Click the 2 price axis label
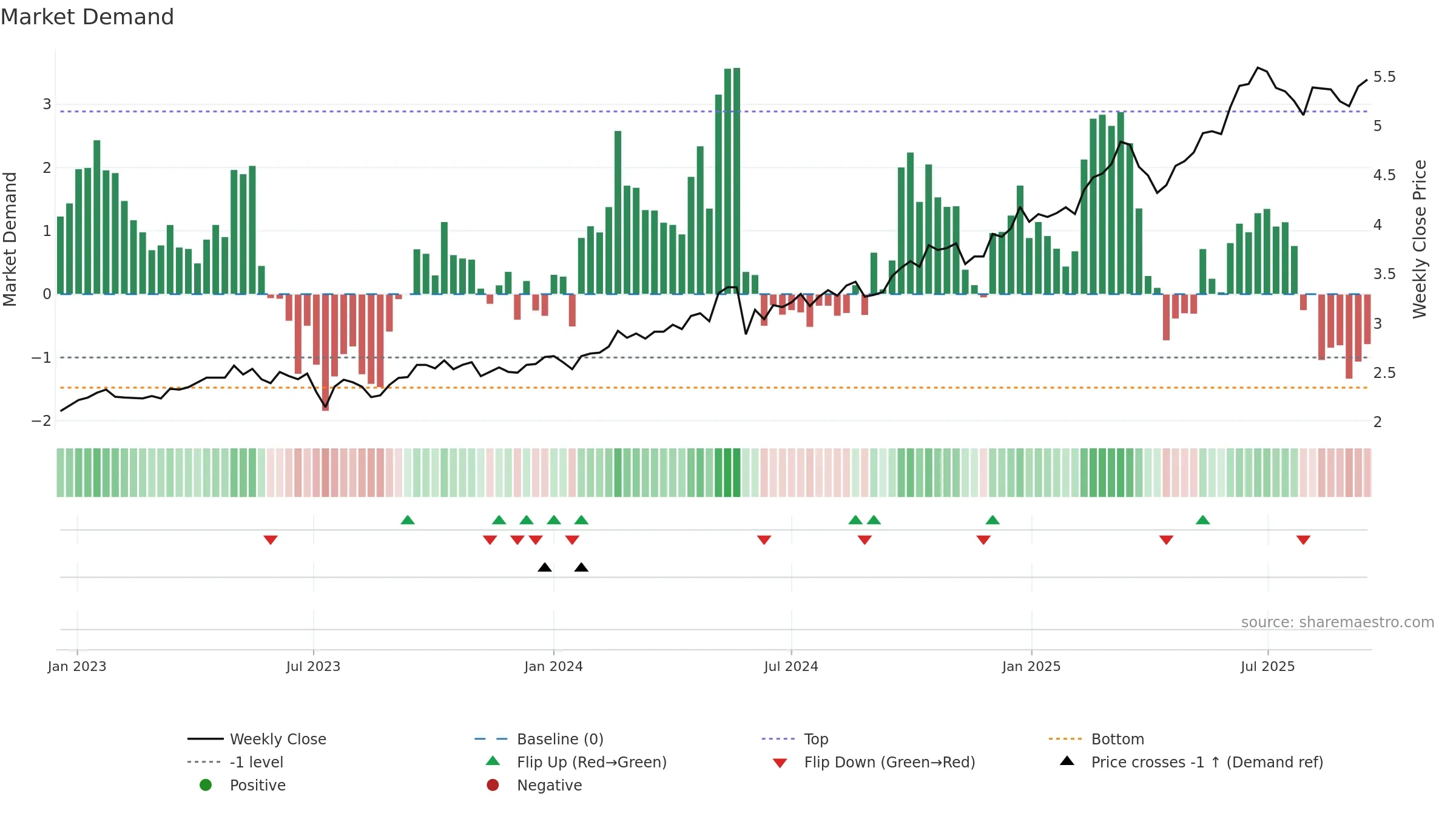Screen dimensions: 1456x819 [x=1378, y=422]
